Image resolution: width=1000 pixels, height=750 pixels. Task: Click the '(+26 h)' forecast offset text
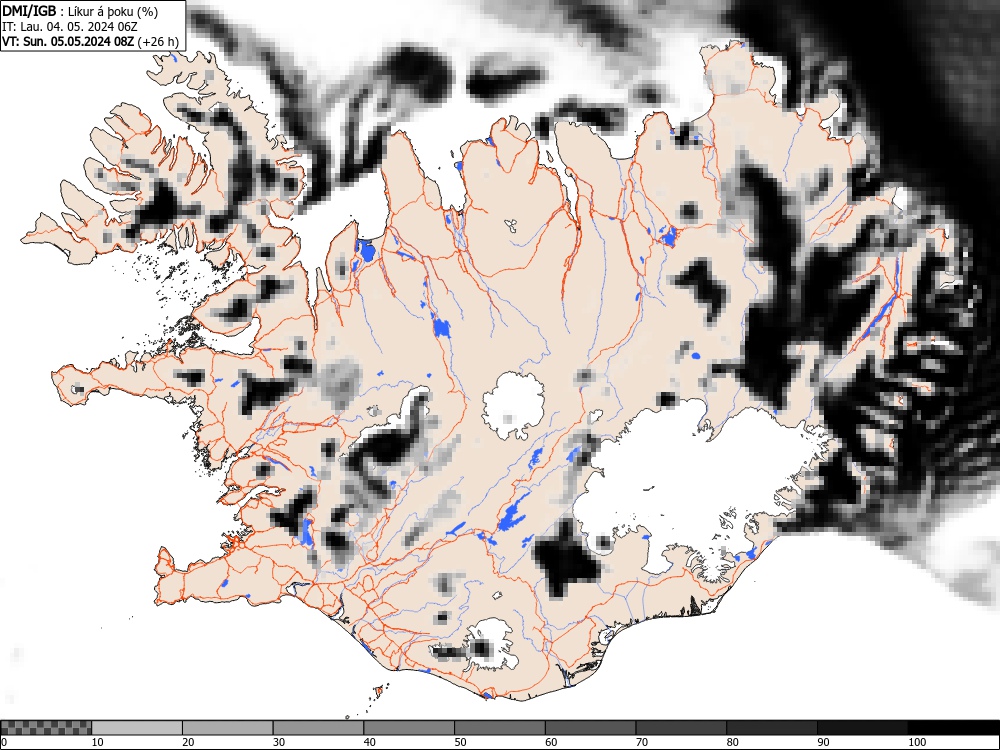(158, 41)
